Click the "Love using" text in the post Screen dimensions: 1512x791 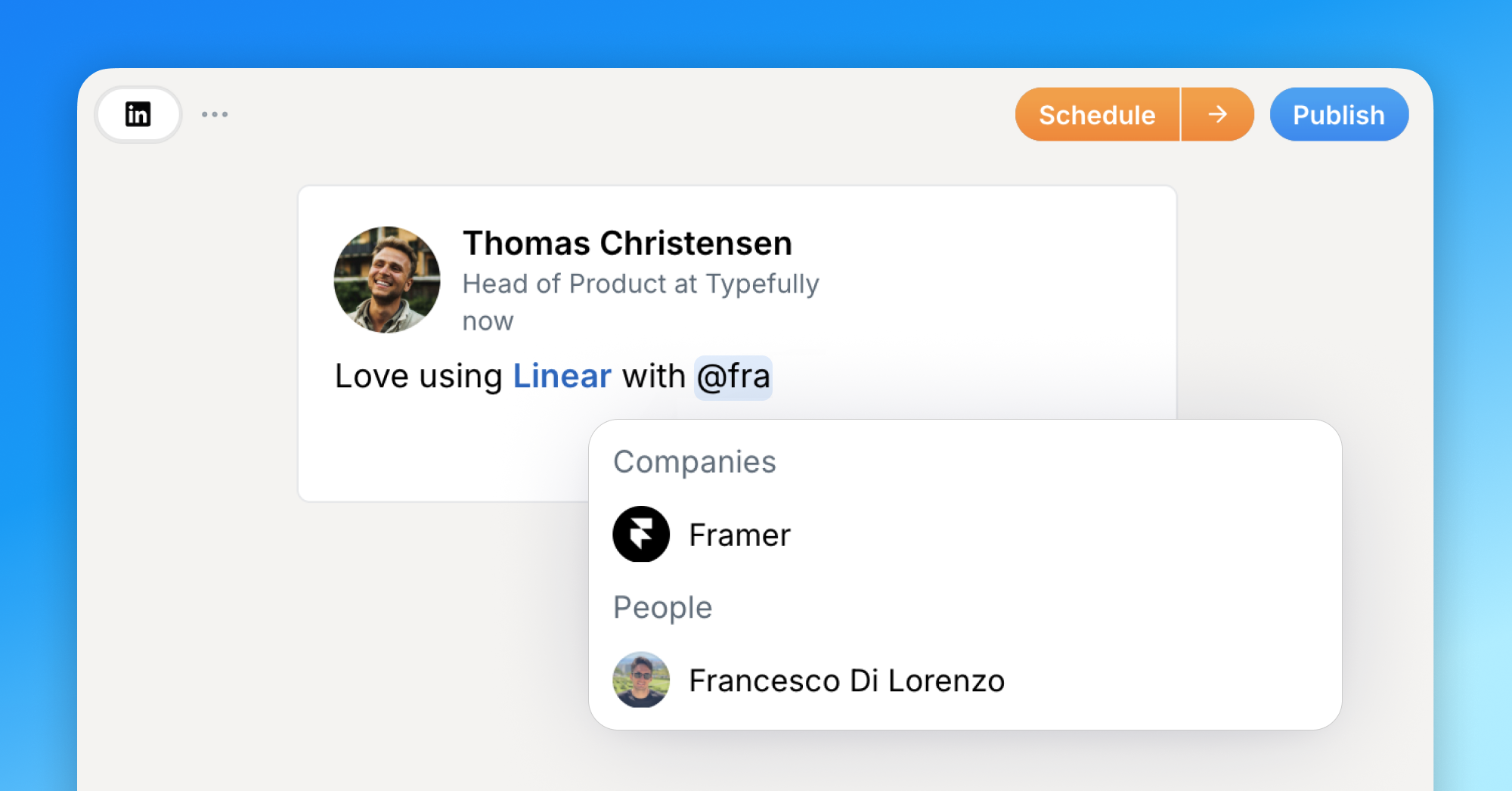point(418,377)
